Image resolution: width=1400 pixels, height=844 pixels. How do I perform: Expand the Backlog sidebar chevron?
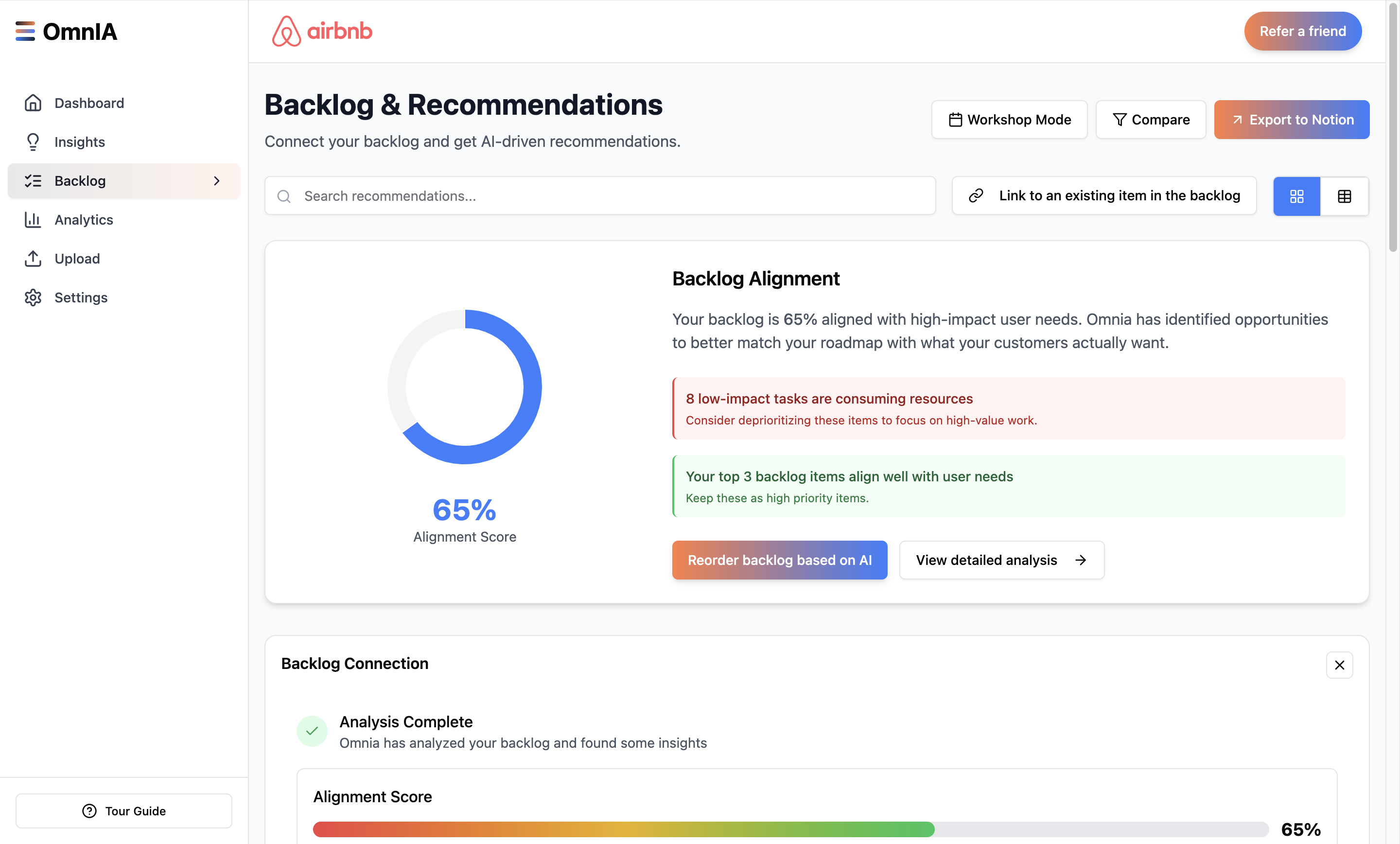[216, 181]
